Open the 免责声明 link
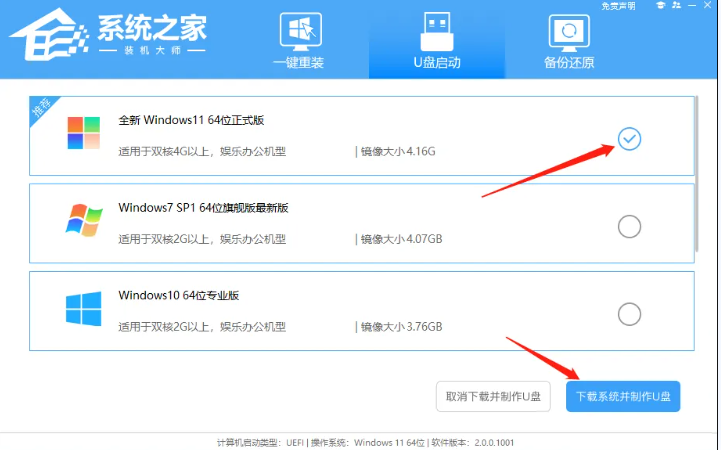 click(x=618, y=6)
